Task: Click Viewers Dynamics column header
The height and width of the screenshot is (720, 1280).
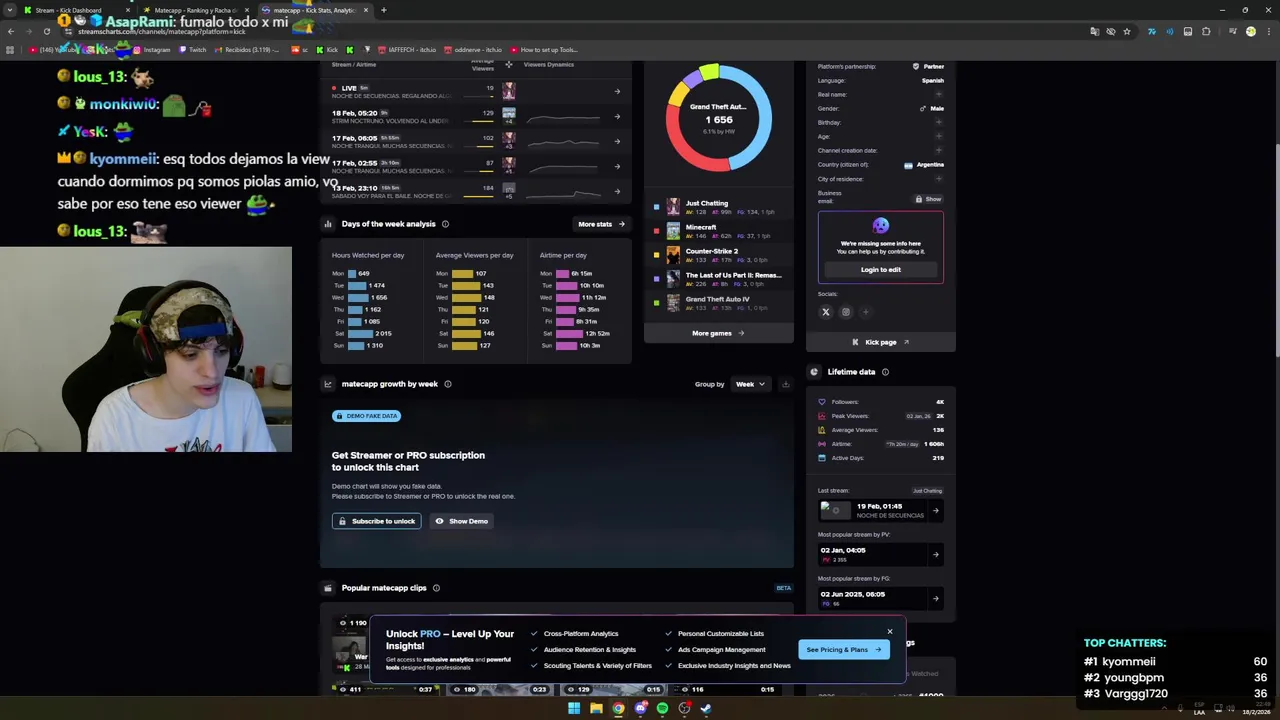Action: pyautogui.click(x=548, y=65)
